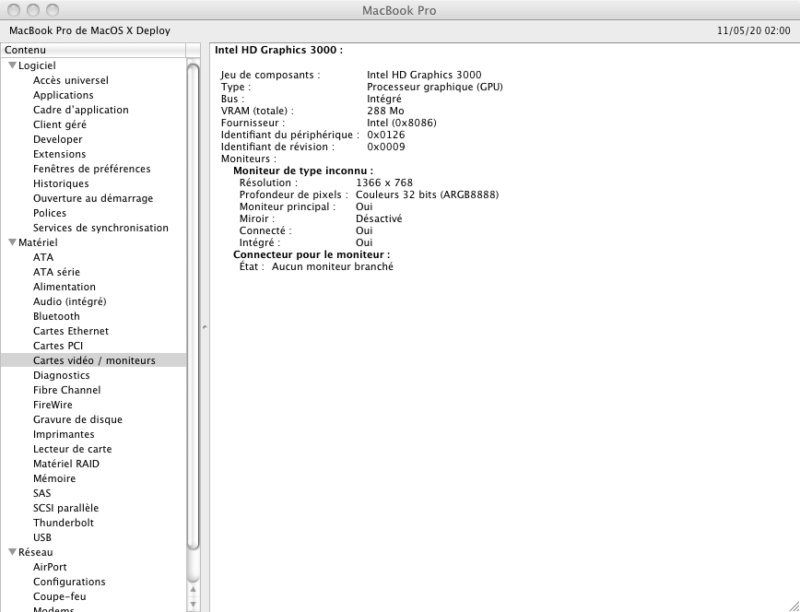This screenshot has width=800, height=612.
Task: Click the Contenu column header
Action: pyautogui.click(x=93, y=50)
